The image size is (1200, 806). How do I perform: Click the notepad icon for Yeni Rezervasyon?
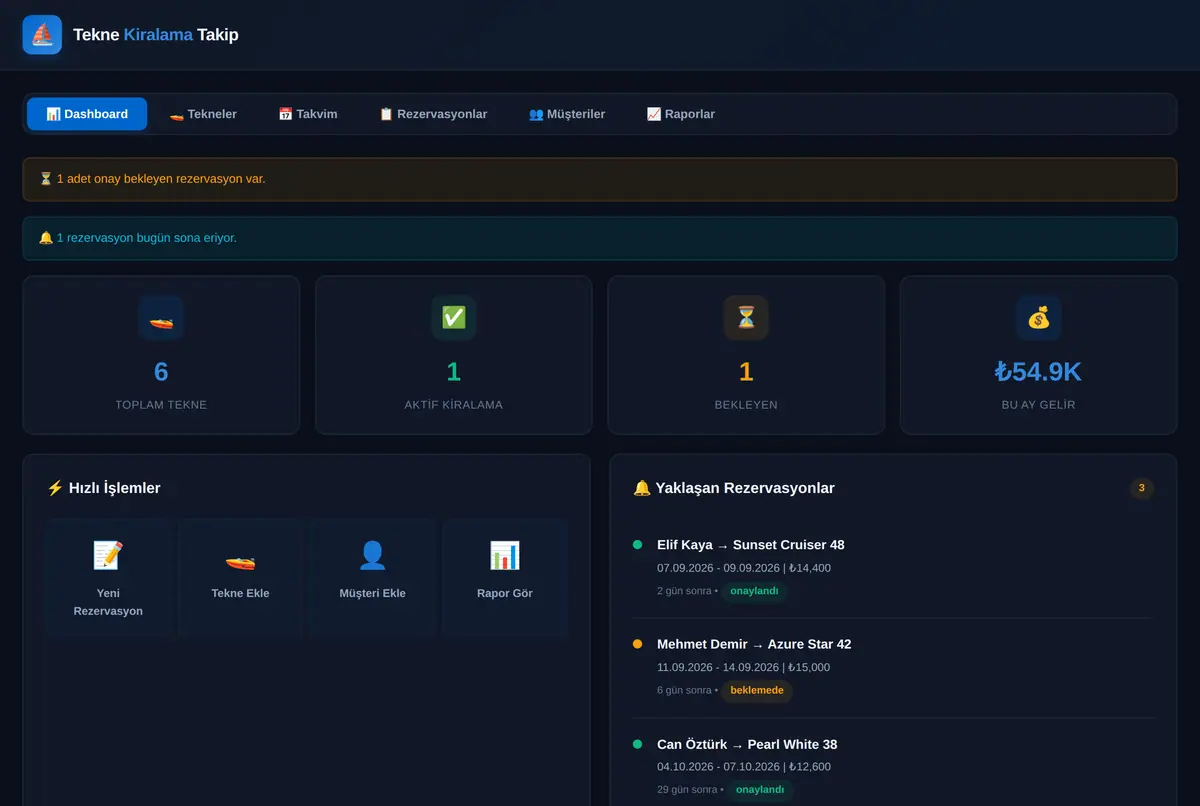coord(108,555)
